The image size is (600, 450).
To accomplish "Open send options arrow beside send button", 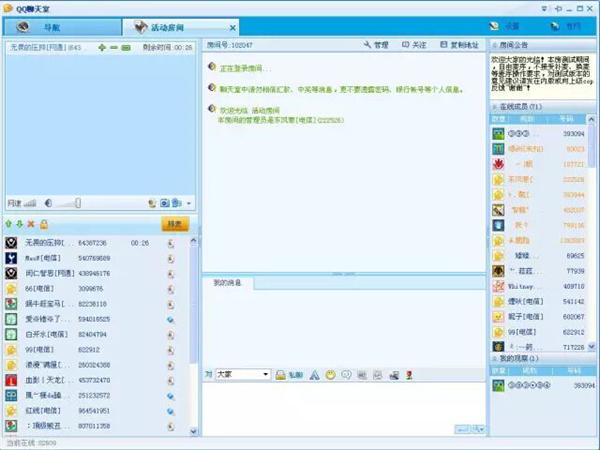I will click(x=481, y=427).
